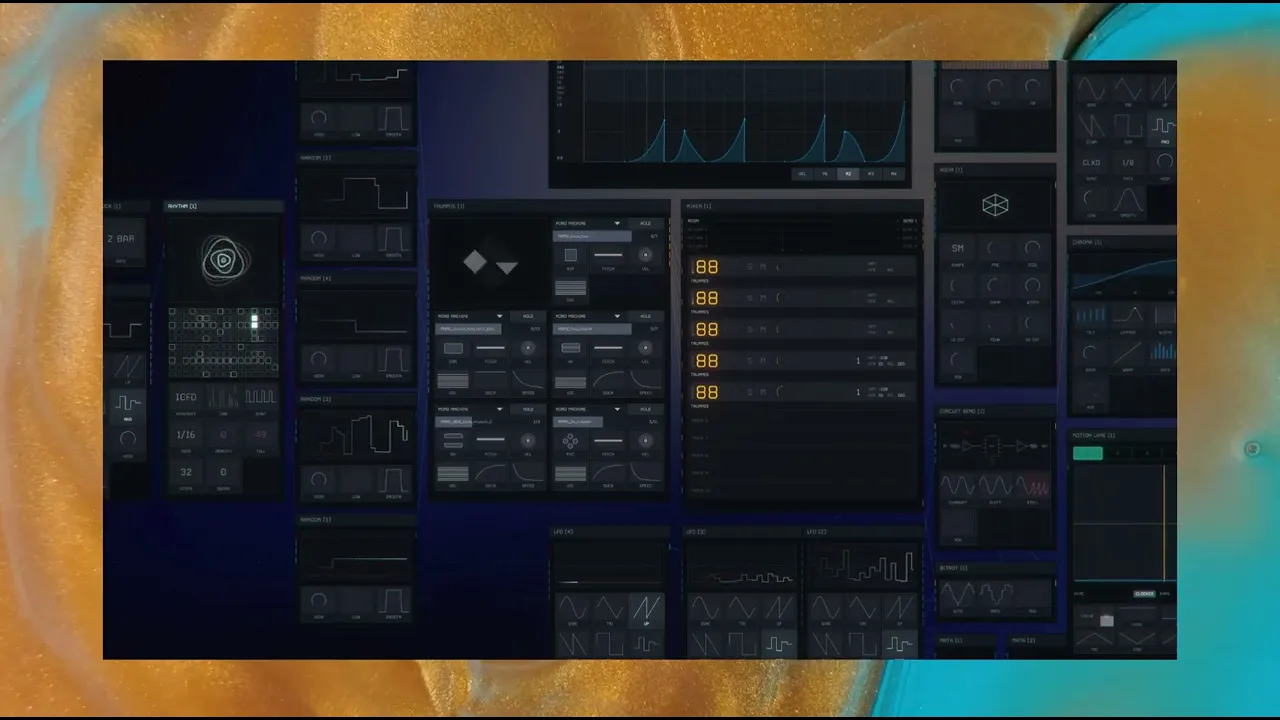Viewport: 1280px width, 720px height.
Task: Toggle HOLD above the KIK pad
Action: click(x=645, y=223)
